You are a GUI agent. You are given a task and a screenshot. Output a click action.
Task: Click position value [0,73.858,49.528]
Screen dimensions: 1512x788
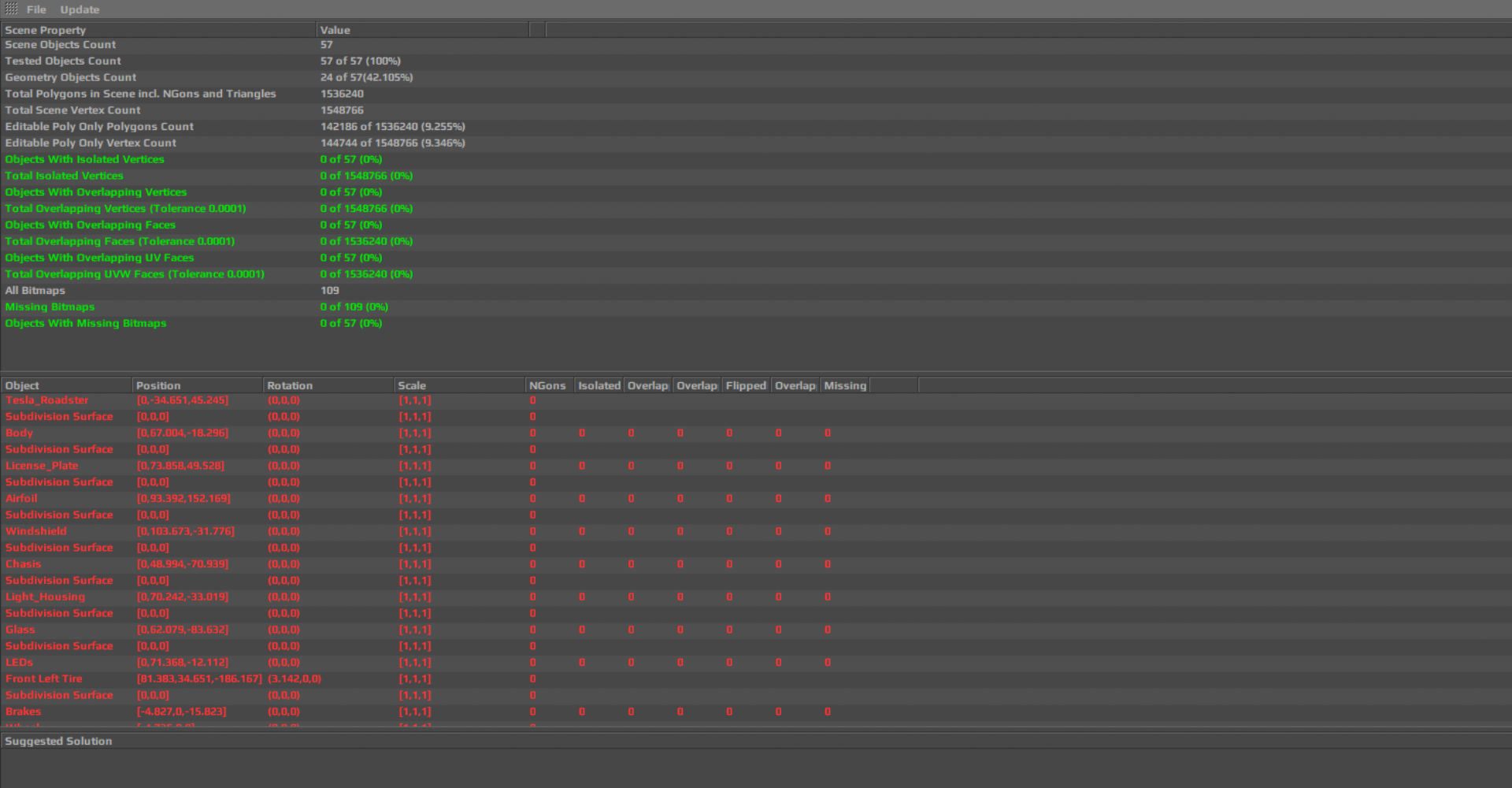pyautogui.click(x=180, y=466)
